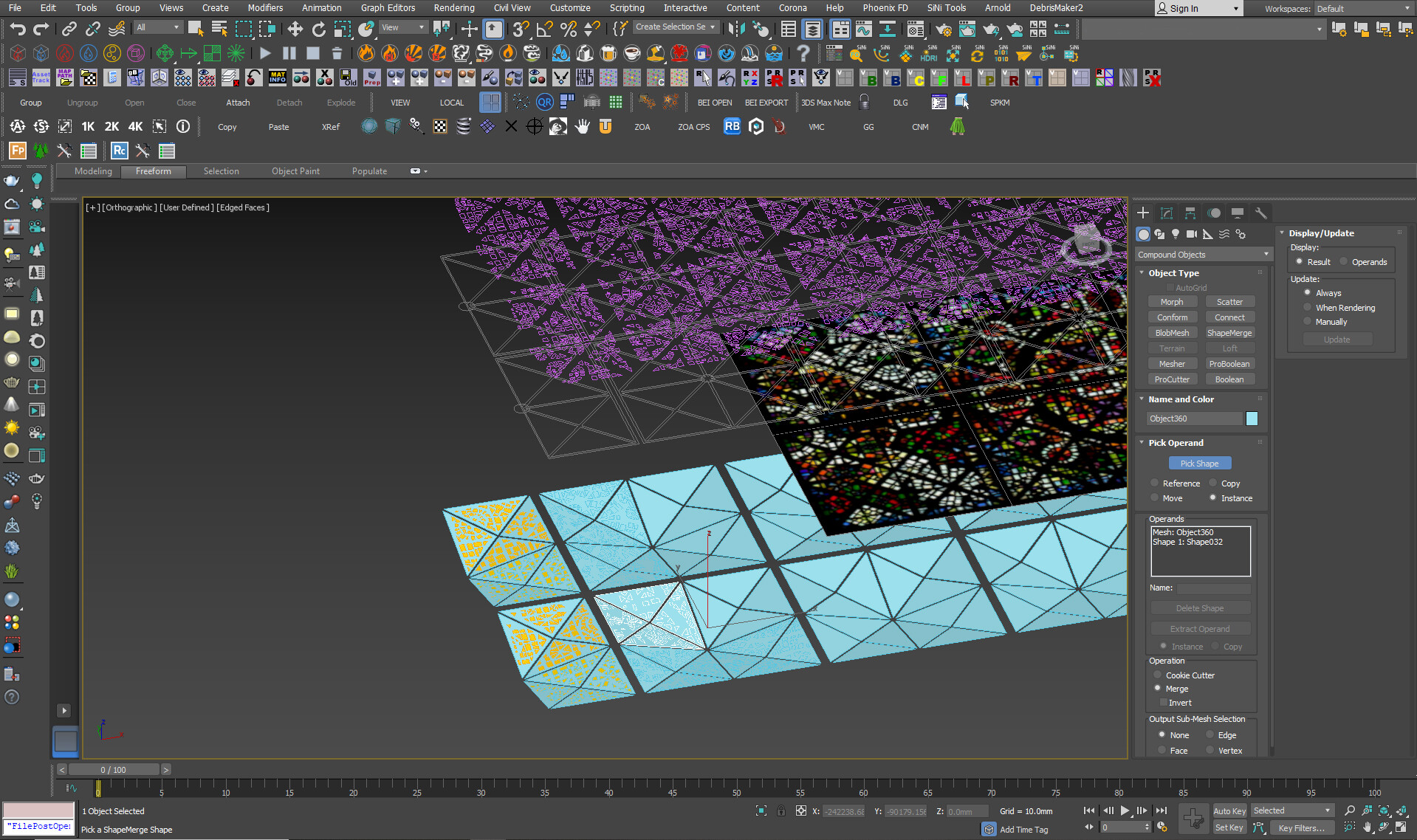Image resolution: width=1417 pixels, height=840 pixels.
Task: Open the Compound Objects dropdown
Action: pyautogui.click(x=1203, y=255)
